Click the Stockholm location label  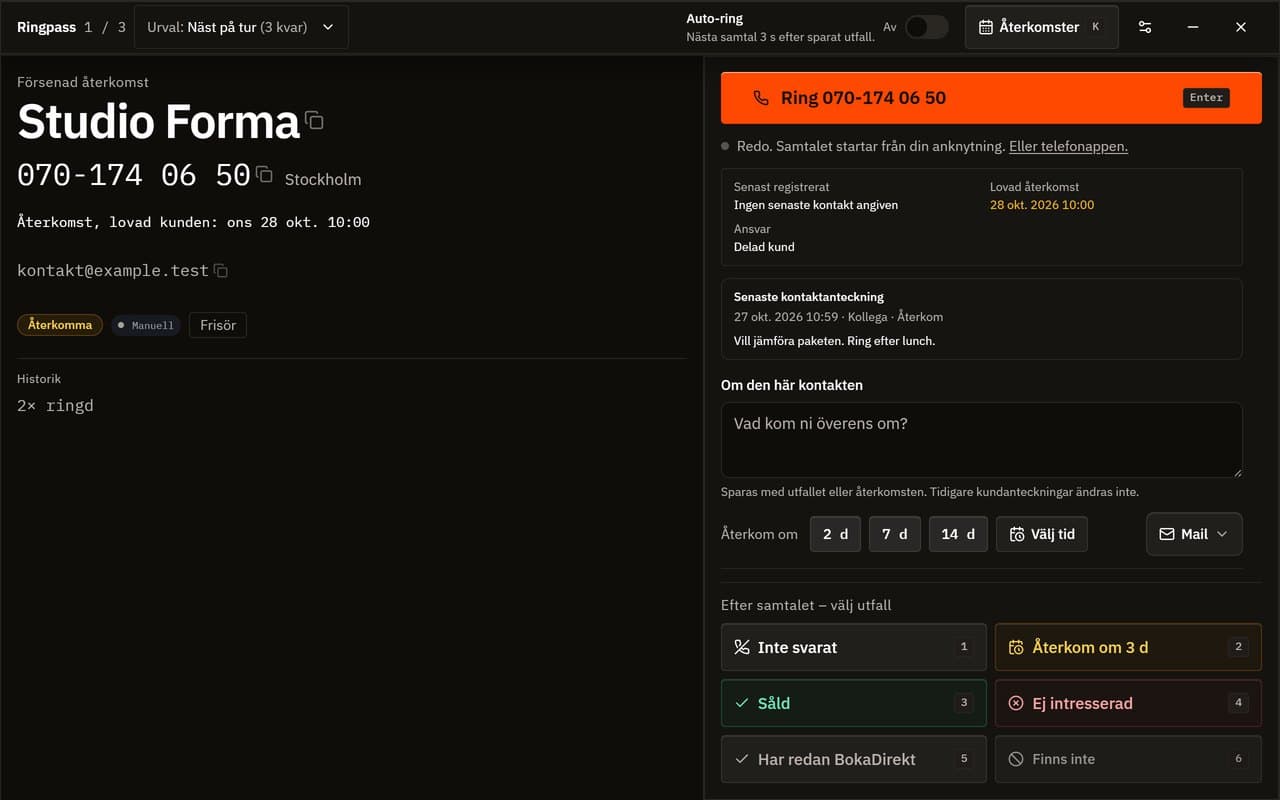(x=323, y=180)
